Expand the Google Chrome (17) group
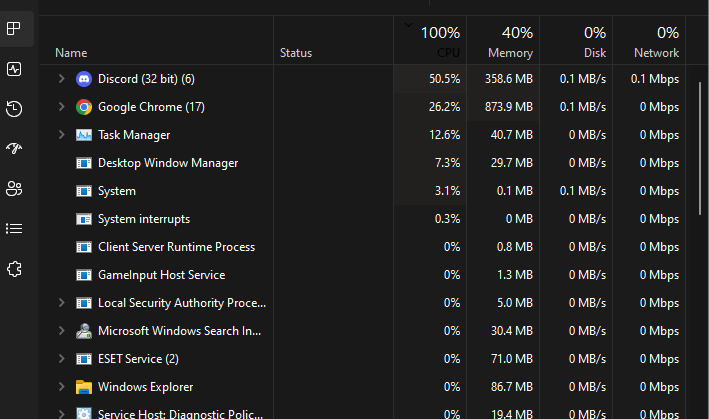Viewport: 709px width, 419px height. (61, 107)
